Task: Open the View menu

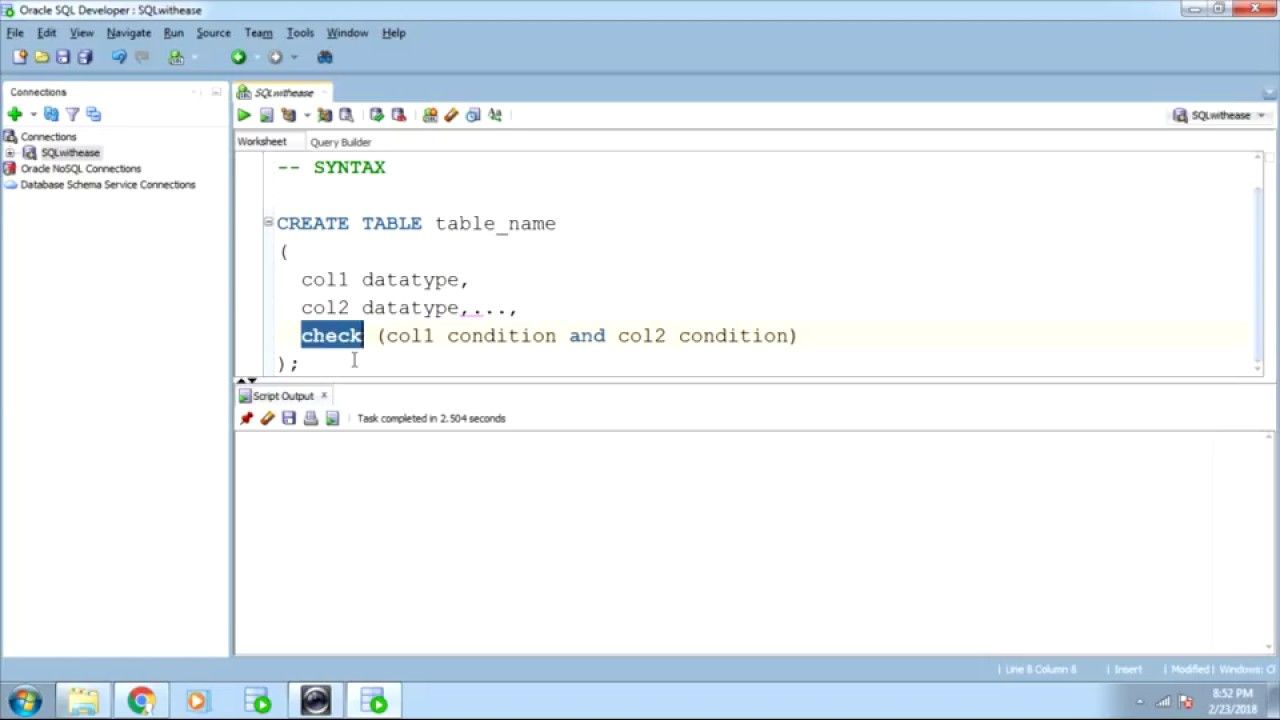Action: tap(82, 33)
